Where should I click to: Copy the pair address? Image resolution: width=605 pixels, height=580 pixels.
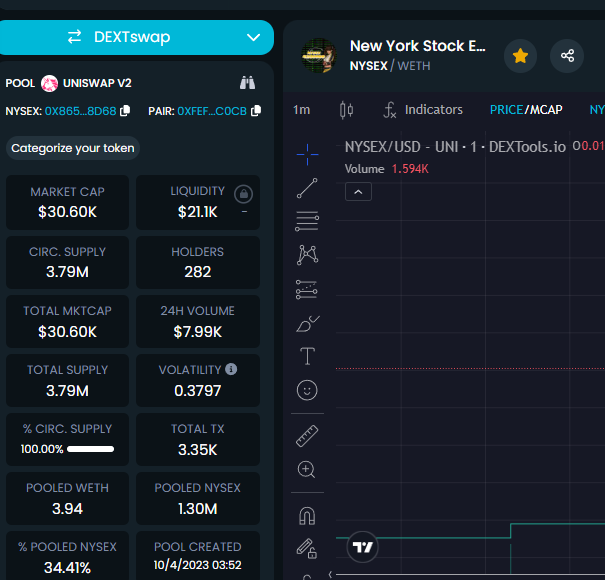[x=256, y=111]
